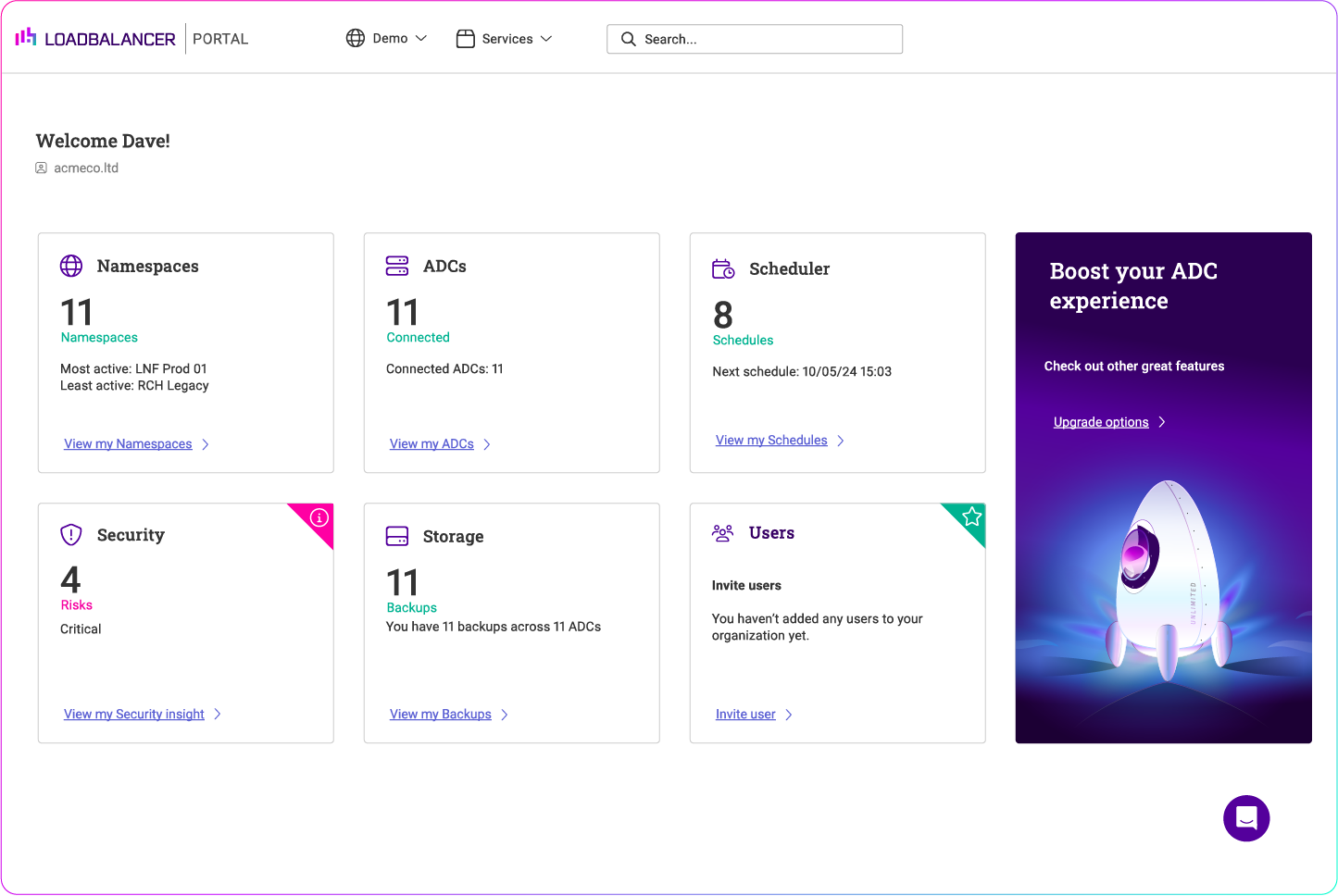This screenshot has height=896, width=1338.
Task: Click the ADCs server icon
Action: pos(397,266)
